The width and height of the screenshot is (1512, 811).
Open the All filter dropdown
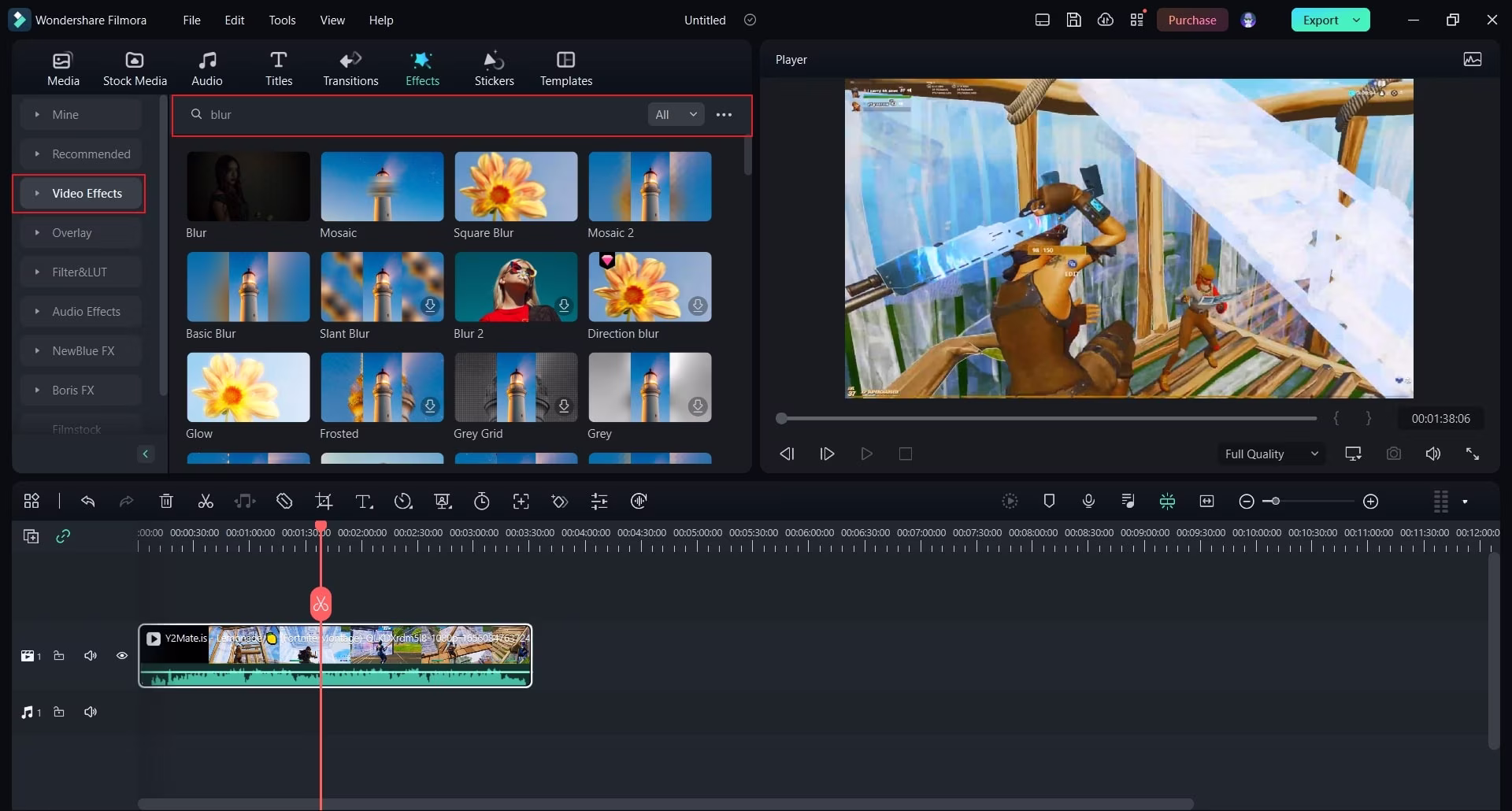tap(675, 115)
